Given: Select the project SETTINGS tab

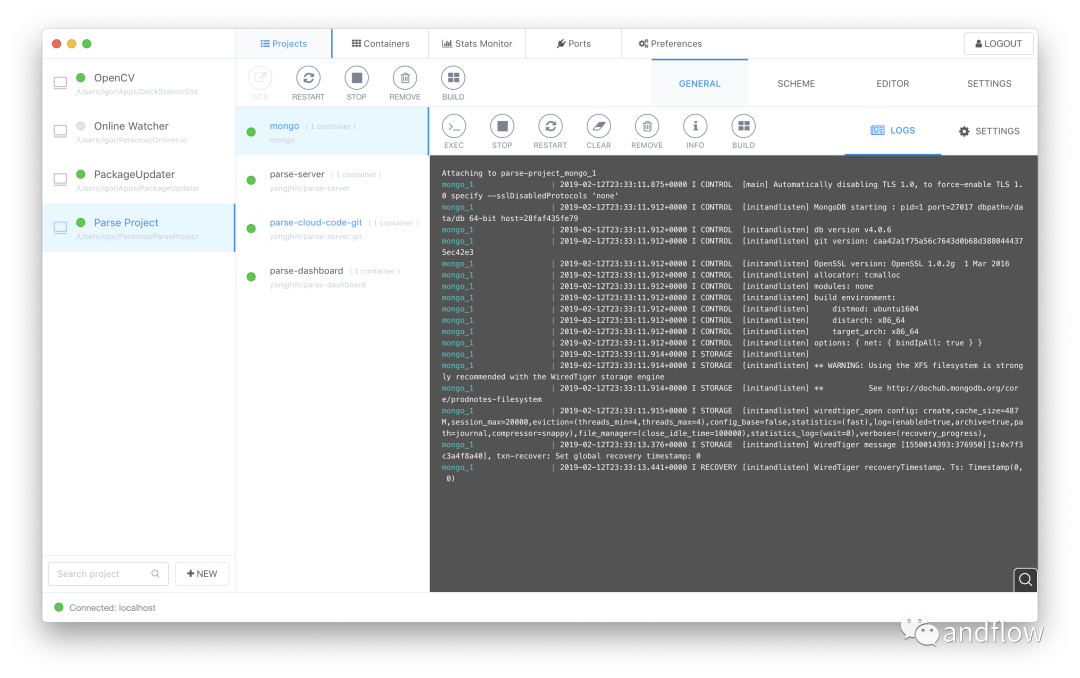Looking at the screenshot, I should click(989, 83).
